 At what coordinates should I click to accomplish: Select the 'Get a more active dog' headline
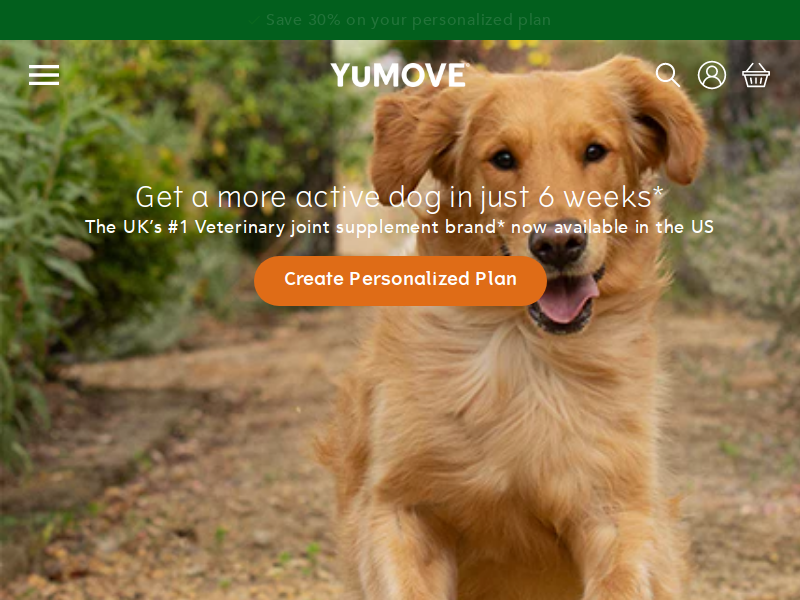click(399, 197)
